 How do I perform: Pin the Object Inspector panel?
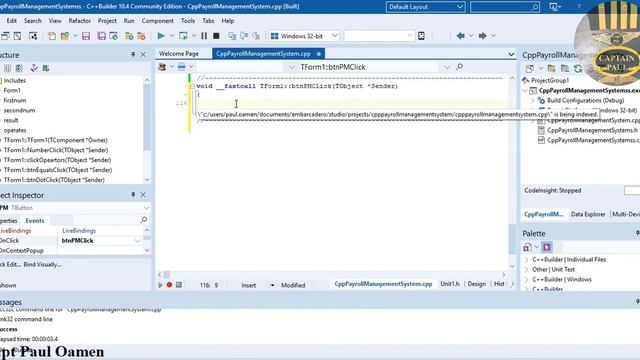[x=133, y=195]
